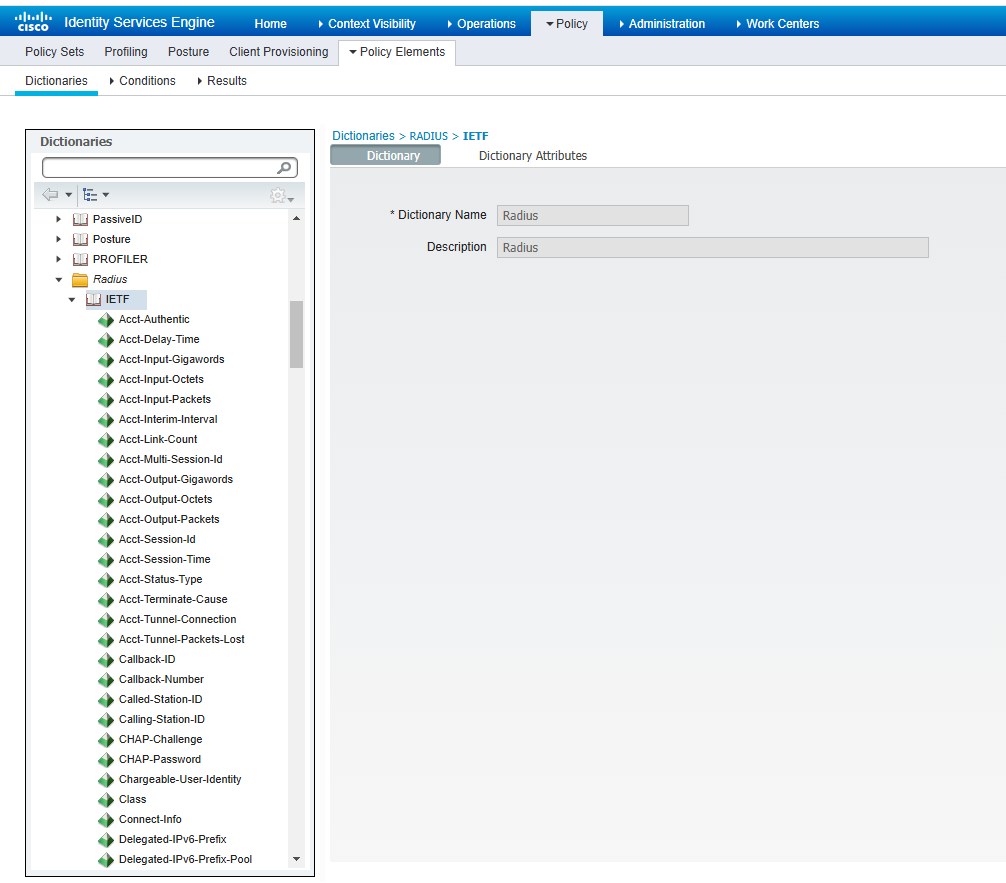Click the back arrow icon in tree toolbar
The width and height of the screenshot is (1006, 883).
coord(51,194)
